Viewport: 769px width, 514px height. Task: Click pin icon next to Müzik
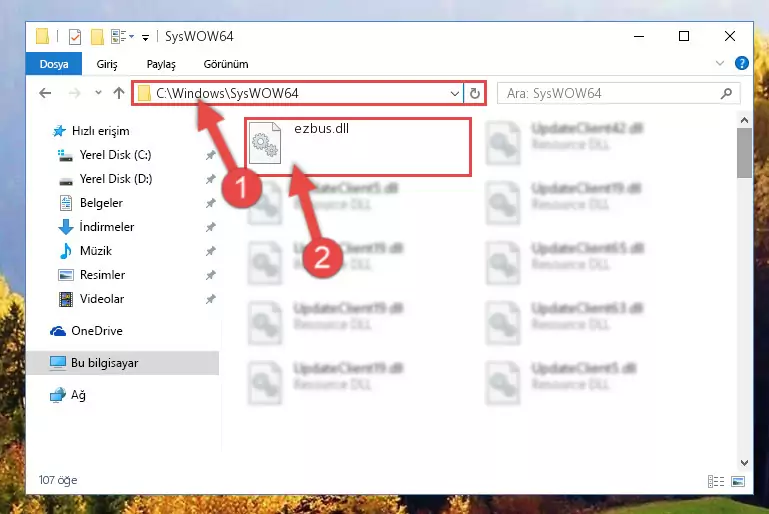coord(210,251)
